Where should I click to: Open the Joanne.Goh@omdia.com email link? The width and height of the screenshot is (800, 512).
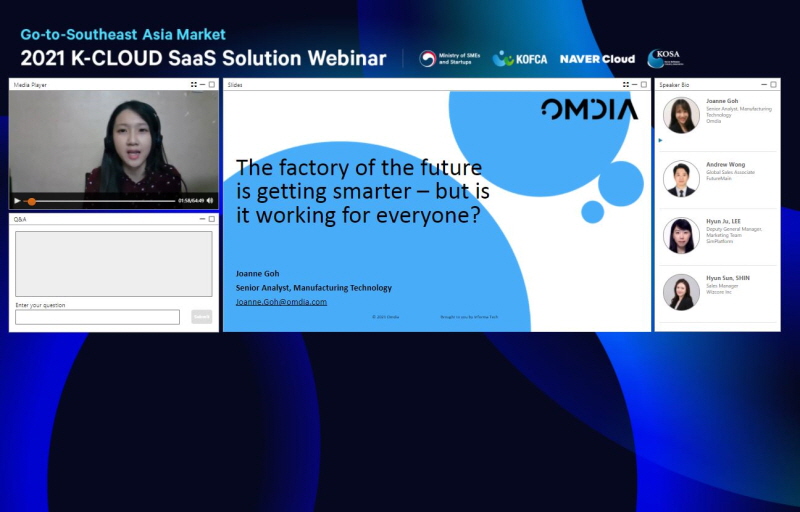(x=281, y=301)
